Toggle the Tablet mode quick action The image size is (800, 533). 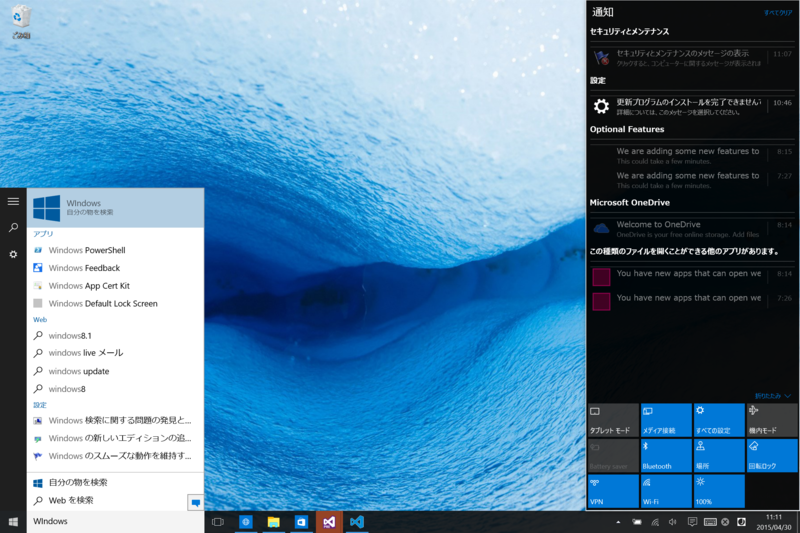613,420
